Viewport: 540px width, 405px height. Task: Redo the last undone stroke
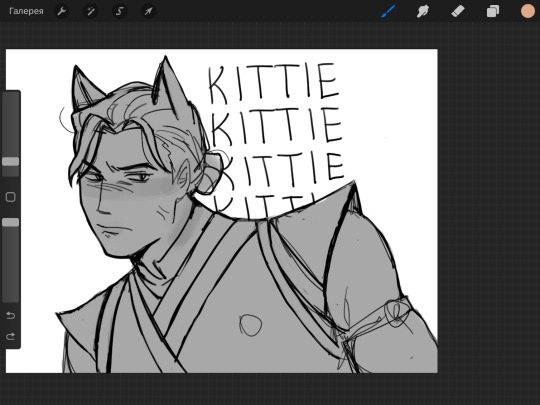pyautogui.click(x=10, y=336)
